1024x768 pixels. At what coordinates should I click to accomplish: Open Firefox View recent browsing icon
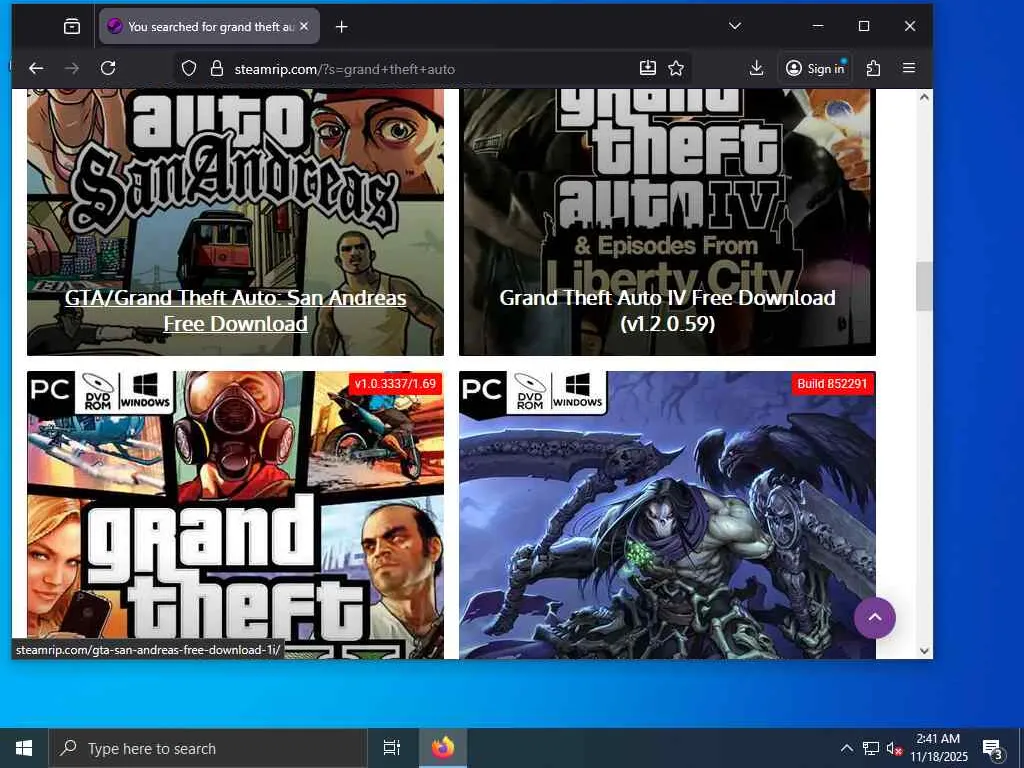tap(72, 27)
